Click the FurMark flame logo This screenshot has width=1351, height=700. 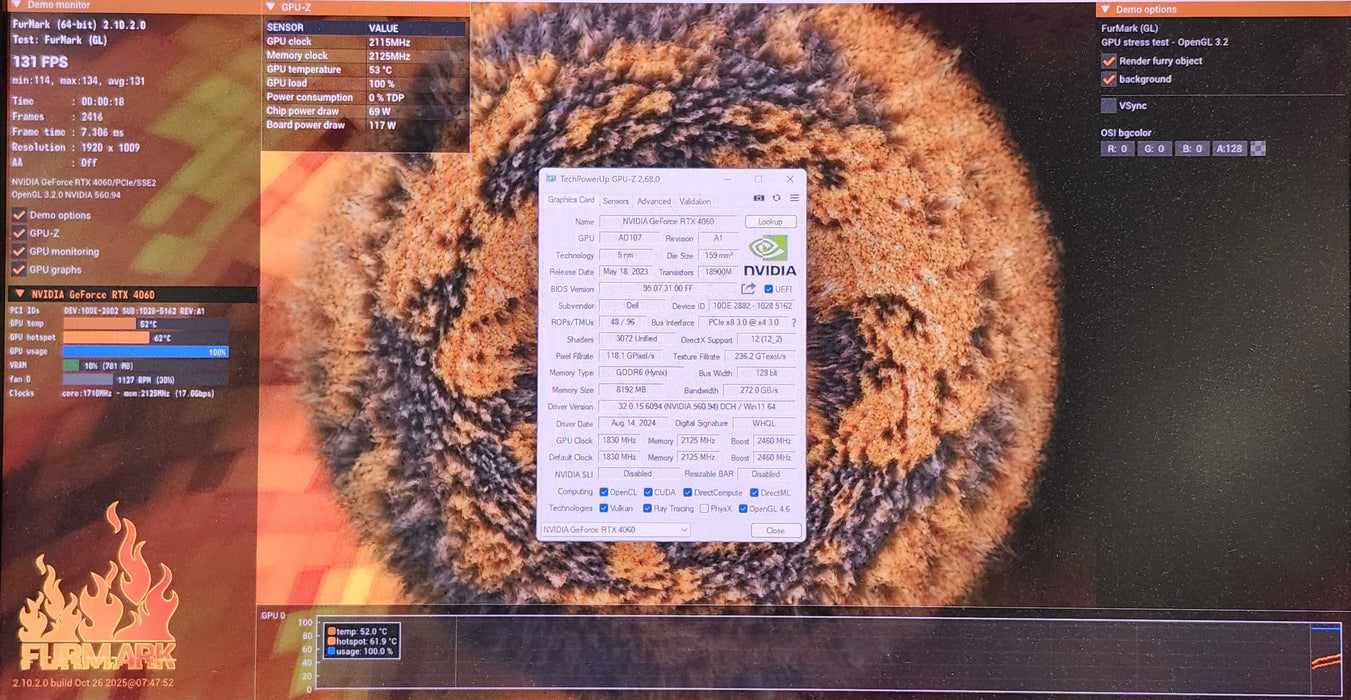click(x=97, y=586)
